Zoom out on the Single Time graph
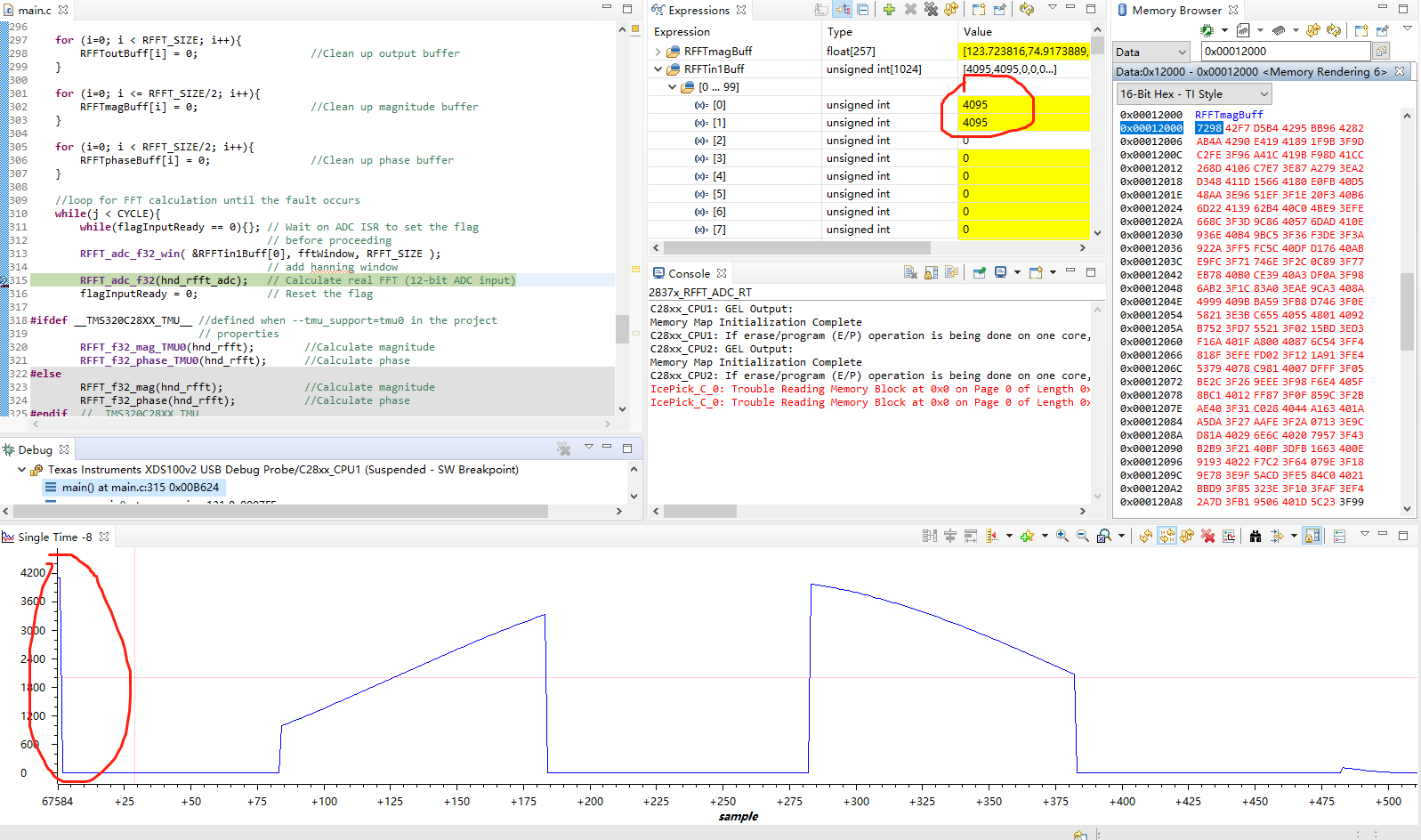 point(1082,536)
